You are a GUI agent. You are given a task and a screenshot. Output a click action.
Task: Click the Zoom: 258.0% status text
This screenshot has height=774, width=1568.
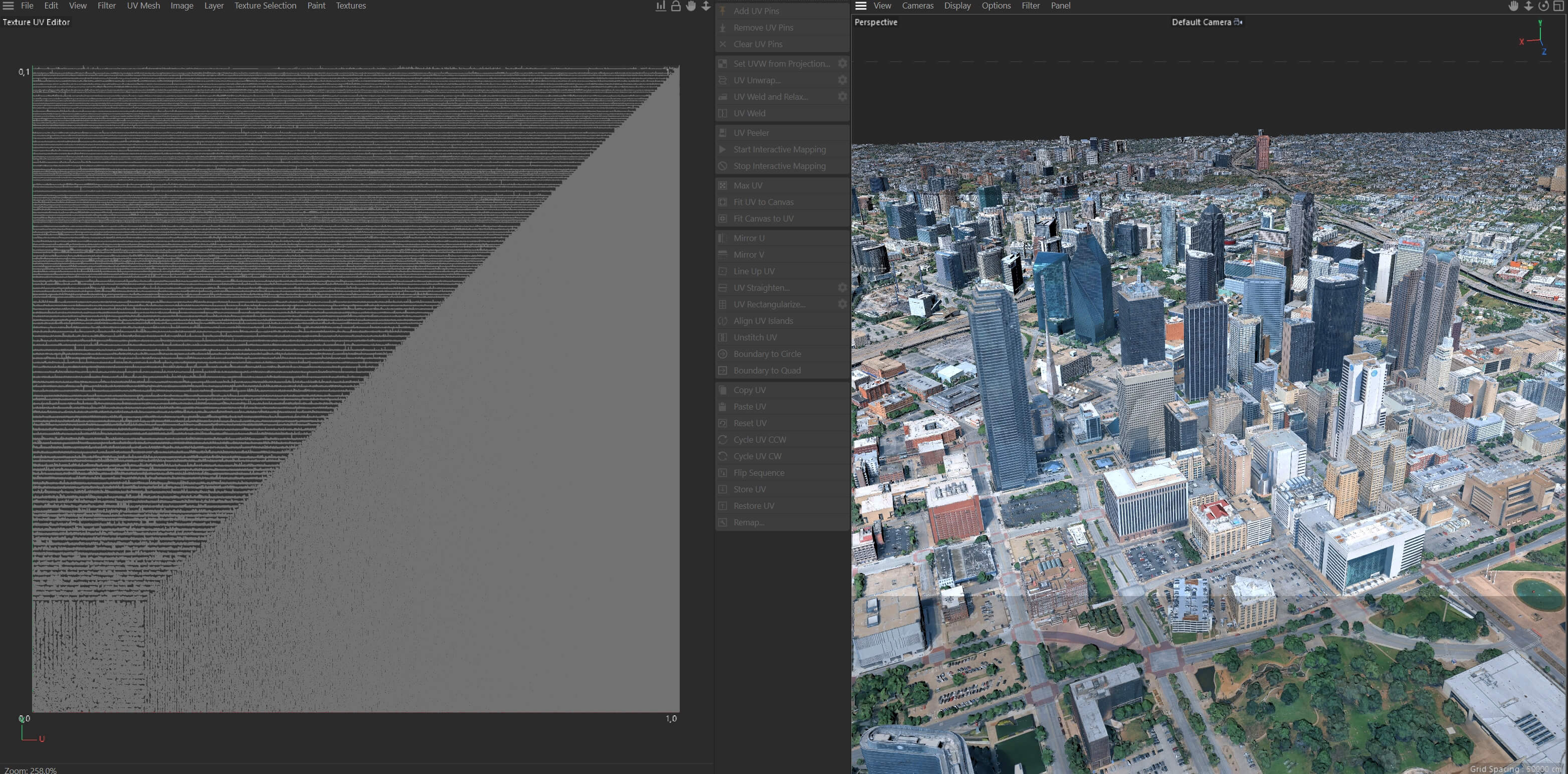coord(31,770)
